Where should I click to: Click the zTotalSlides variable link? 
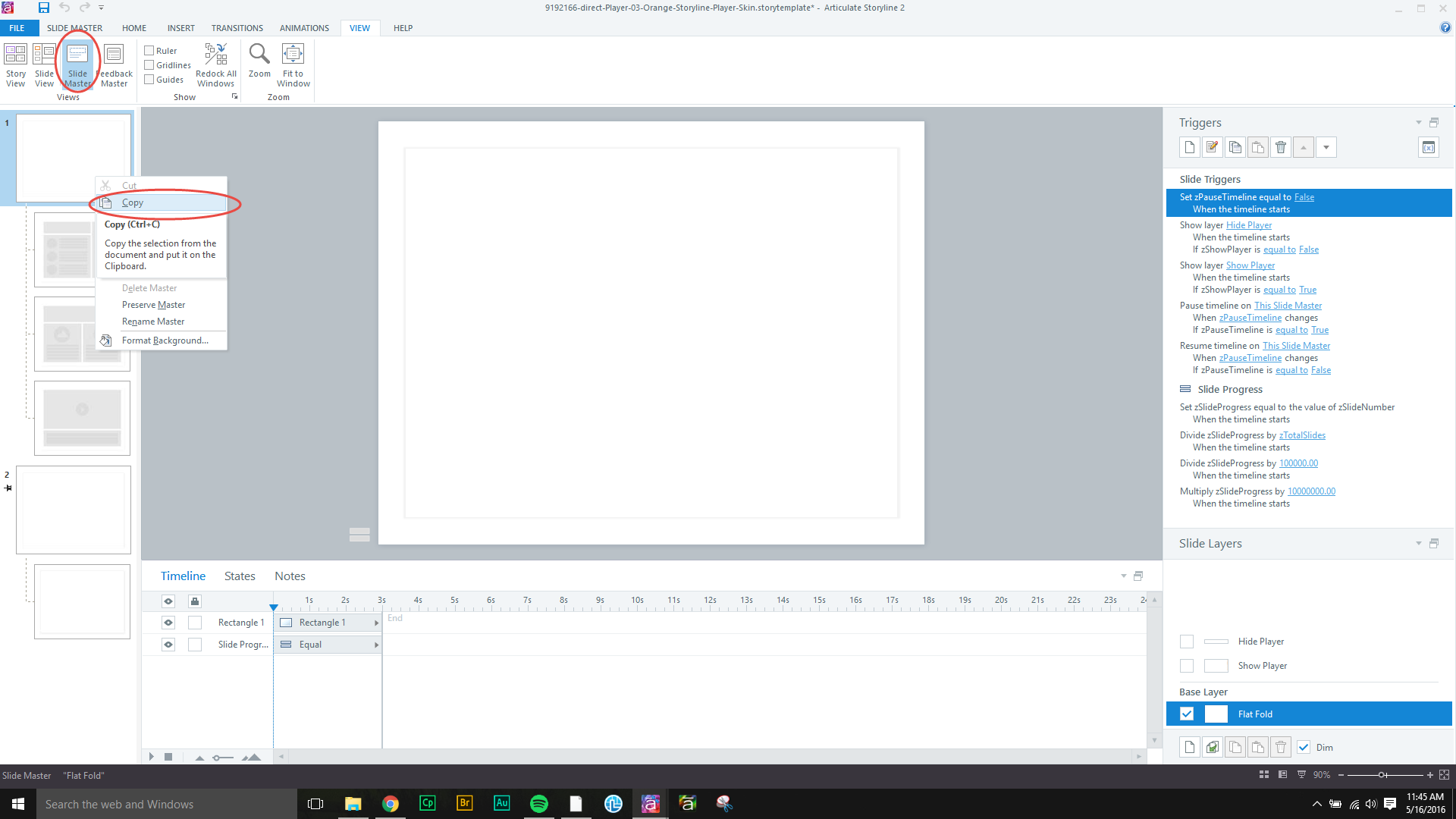tap(1302, 435)
